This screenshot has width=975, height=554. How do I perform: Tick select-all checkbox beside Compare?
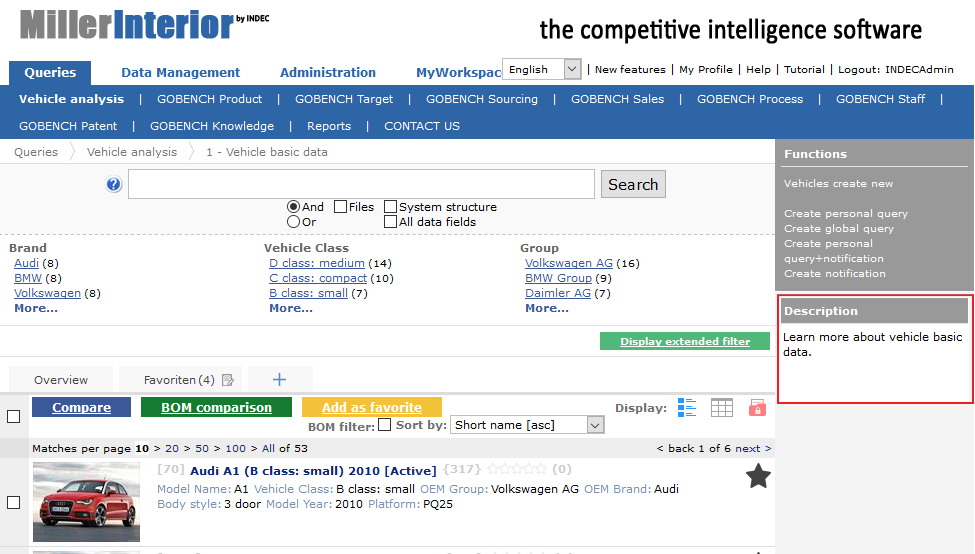14,417
